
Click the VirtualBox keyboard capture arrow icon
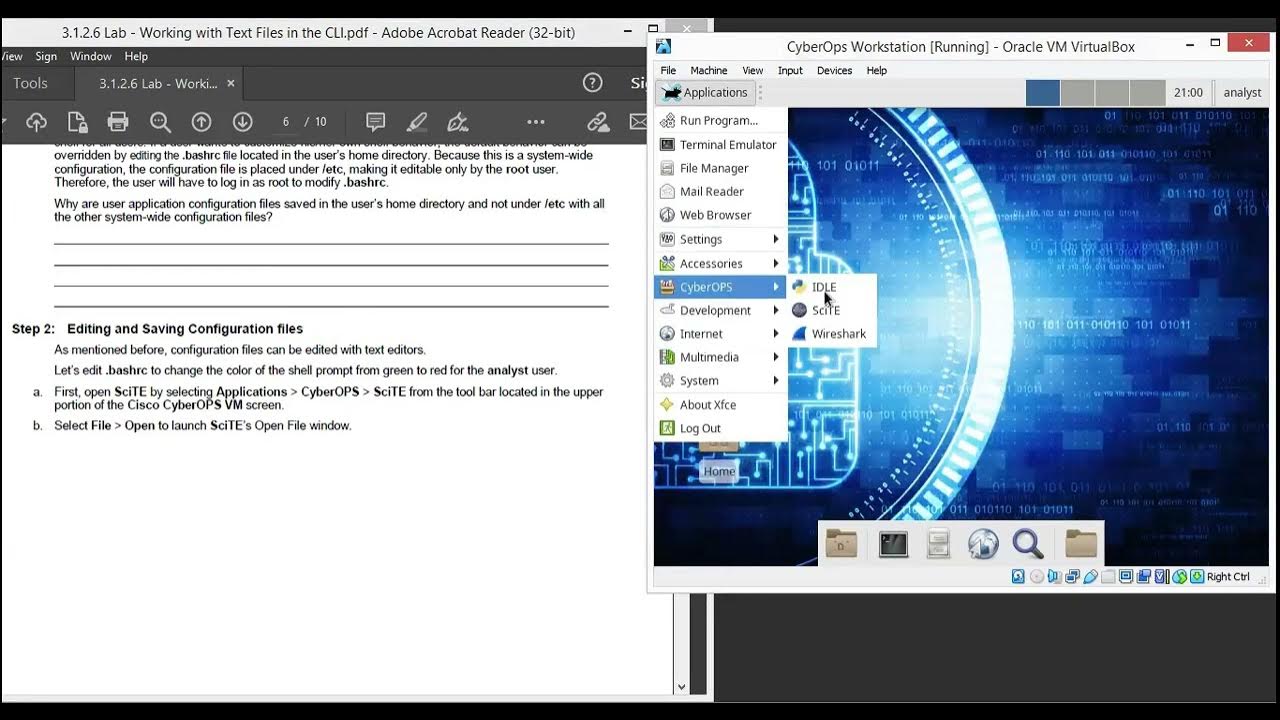point(1197,577)
